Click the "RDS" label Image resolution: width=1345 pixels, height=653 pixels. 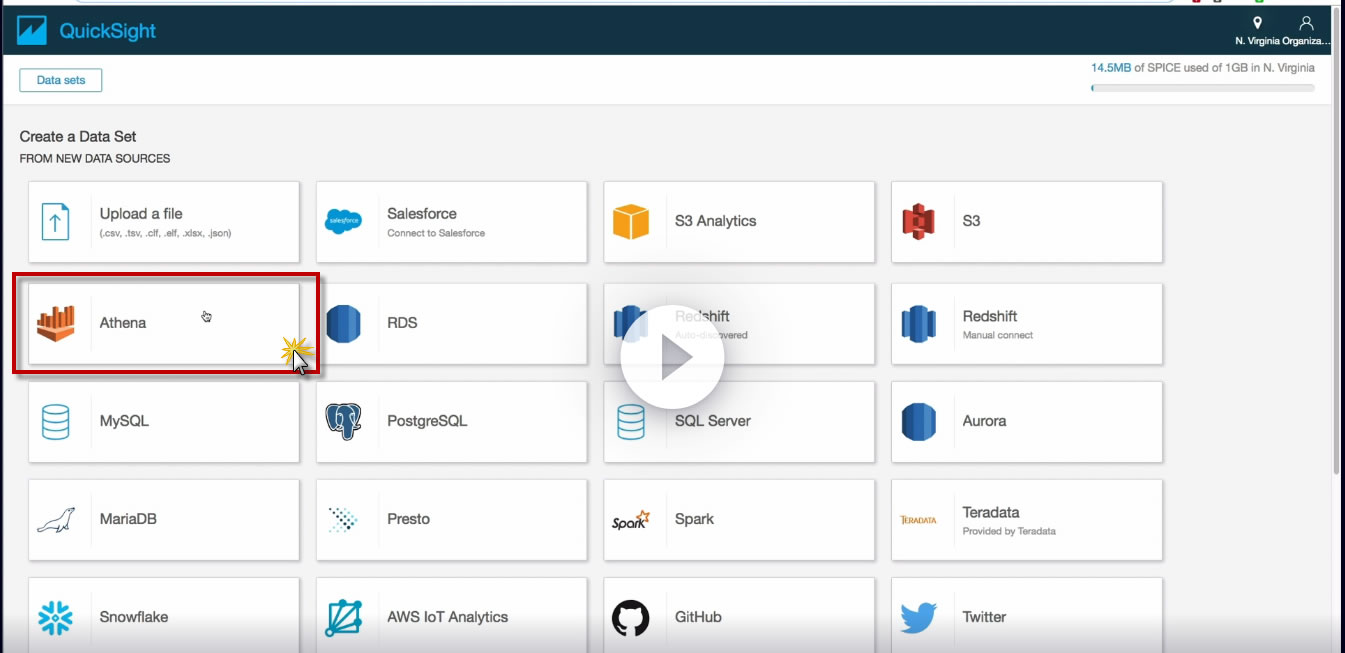pos(402,323)
